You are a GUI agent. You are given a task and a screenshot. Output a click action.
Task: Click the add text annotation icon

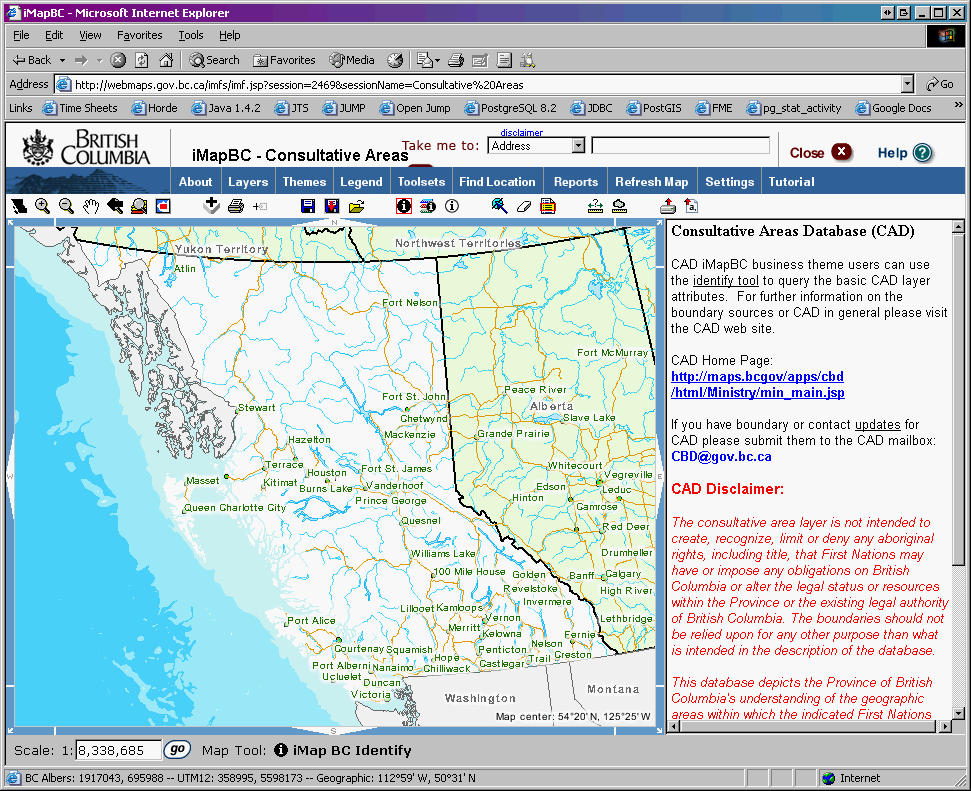[691, 206]
